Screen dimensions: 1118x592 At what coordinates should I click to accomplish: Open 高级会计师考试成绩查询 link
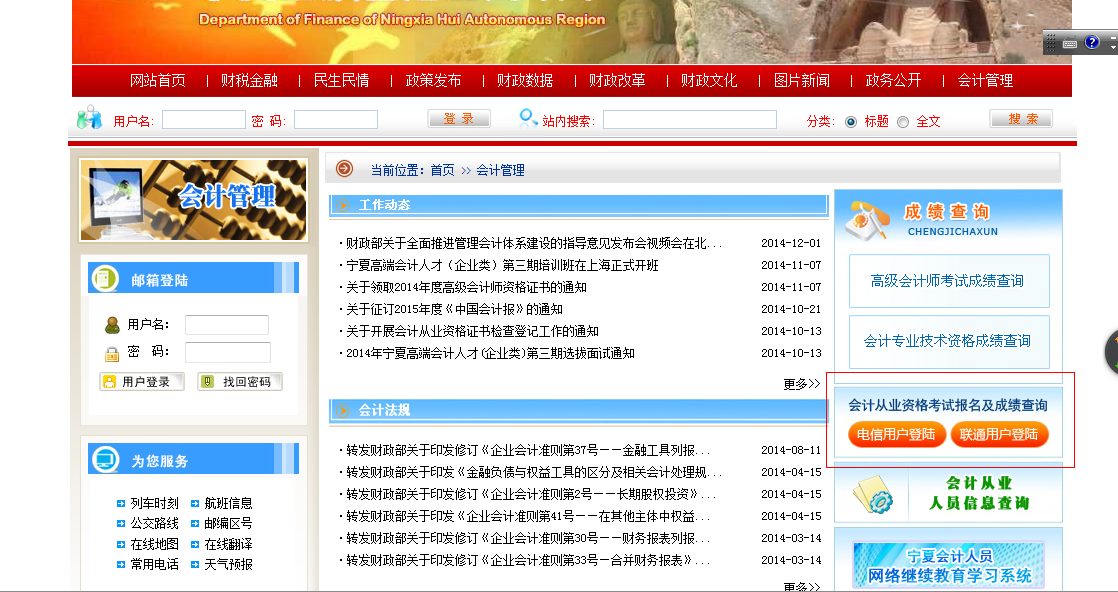(949, 281)
